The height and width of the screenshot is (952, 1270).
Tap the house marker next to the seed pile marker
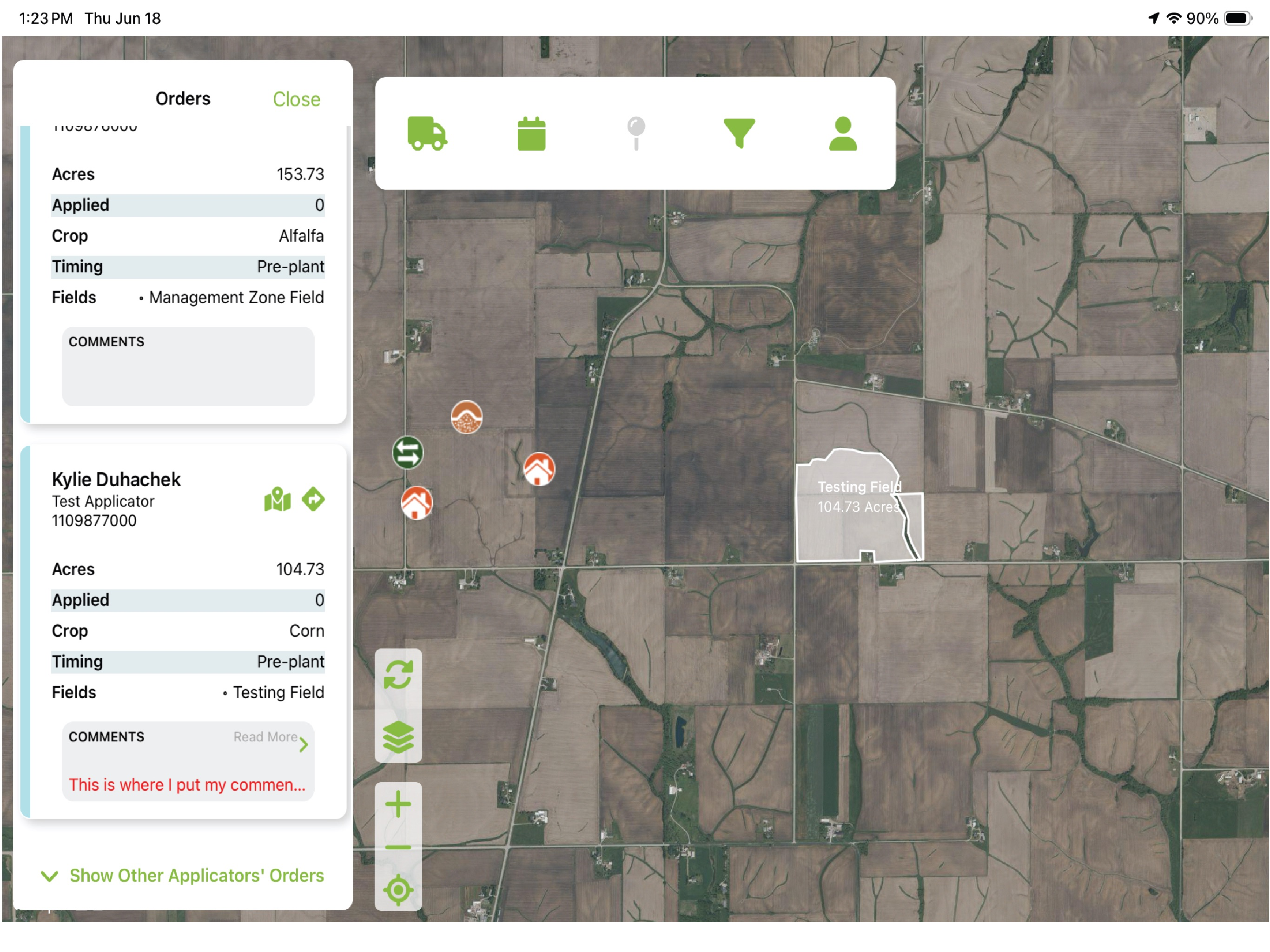539,469
